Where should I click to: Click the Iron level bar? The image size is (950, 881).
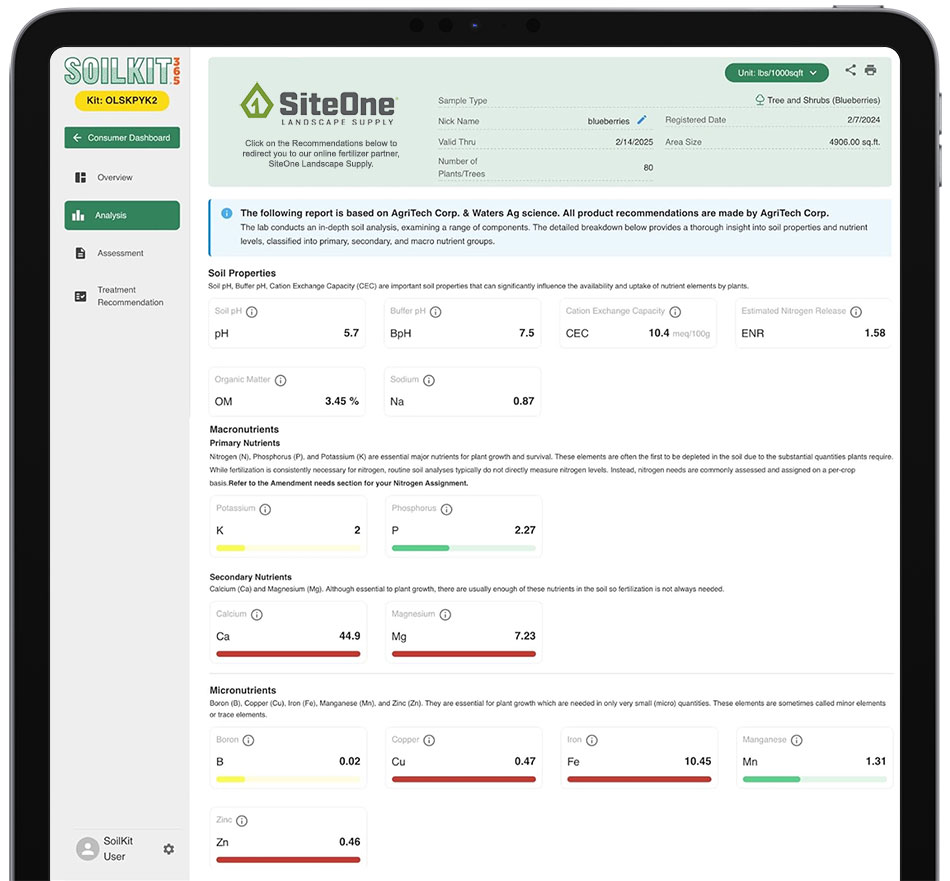coord(639,780)
